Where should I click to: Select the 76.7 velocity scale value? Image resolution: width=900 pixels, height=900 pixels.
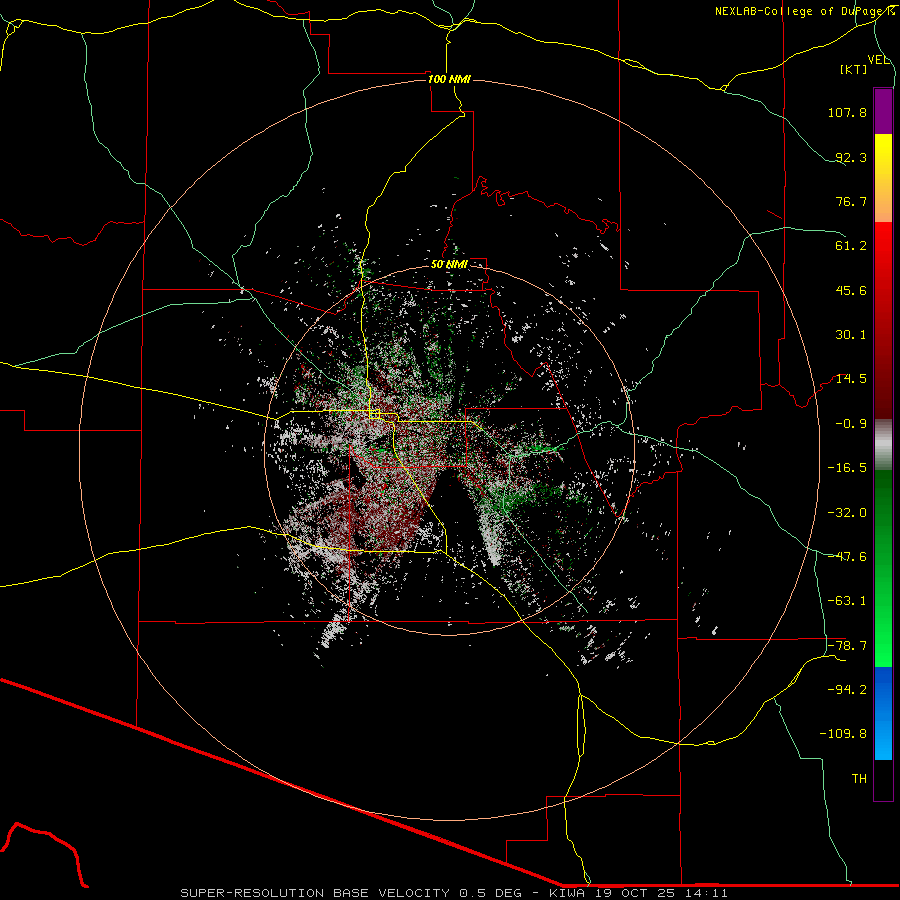851,201
